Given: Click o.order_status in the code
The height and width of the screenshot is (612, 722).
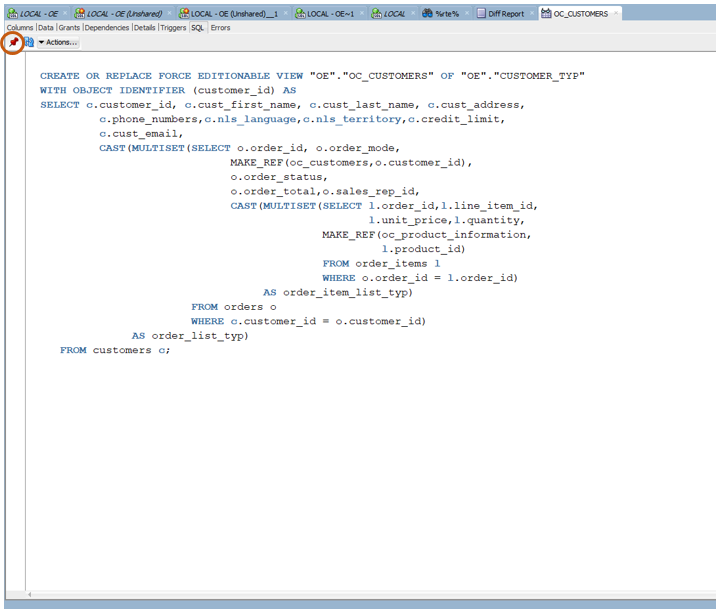Looking at the screenshot, I should pyautogui.click(x=276, y=177).
